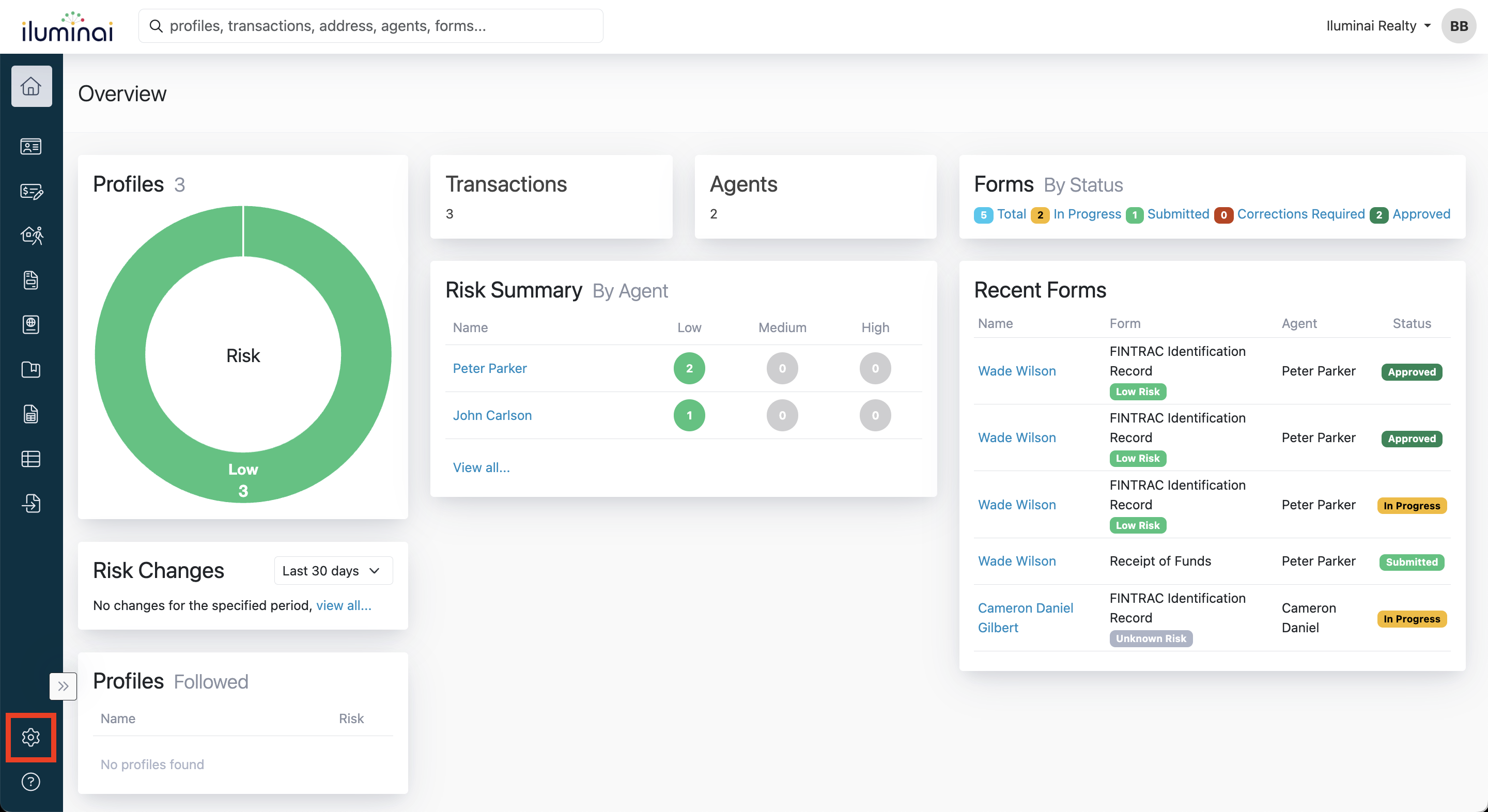Click the help question mark icon
1488x812 pixels.
coord(31,782)
